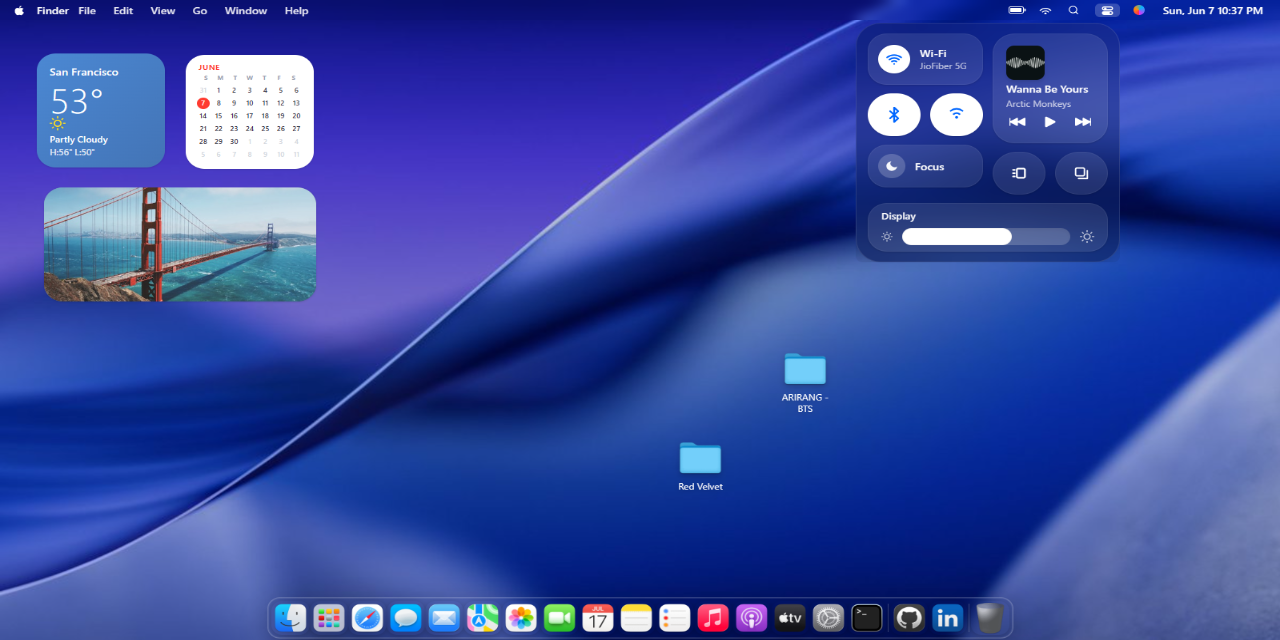
Task: Click the dim sun icon on Display slider
Action: tap(887, 237)
